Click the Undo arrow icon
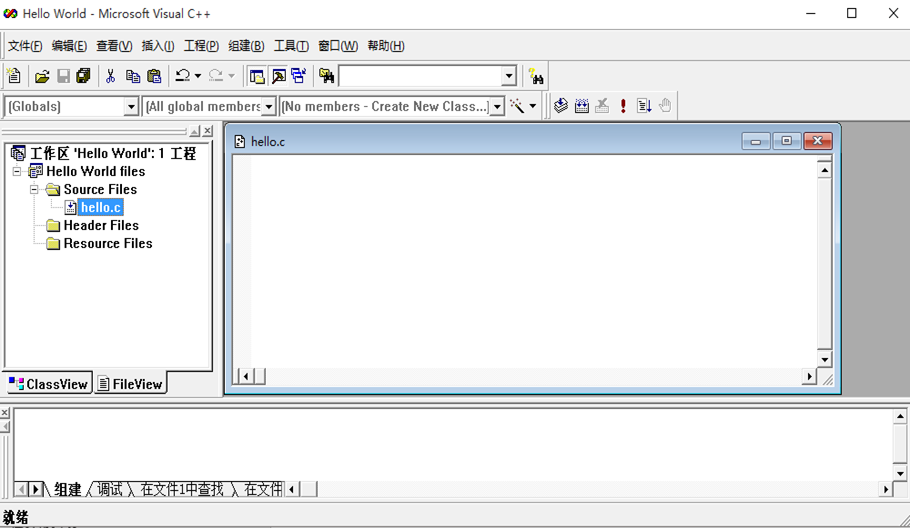This screenshot has width=910, height=528. (x=182, y=76)
